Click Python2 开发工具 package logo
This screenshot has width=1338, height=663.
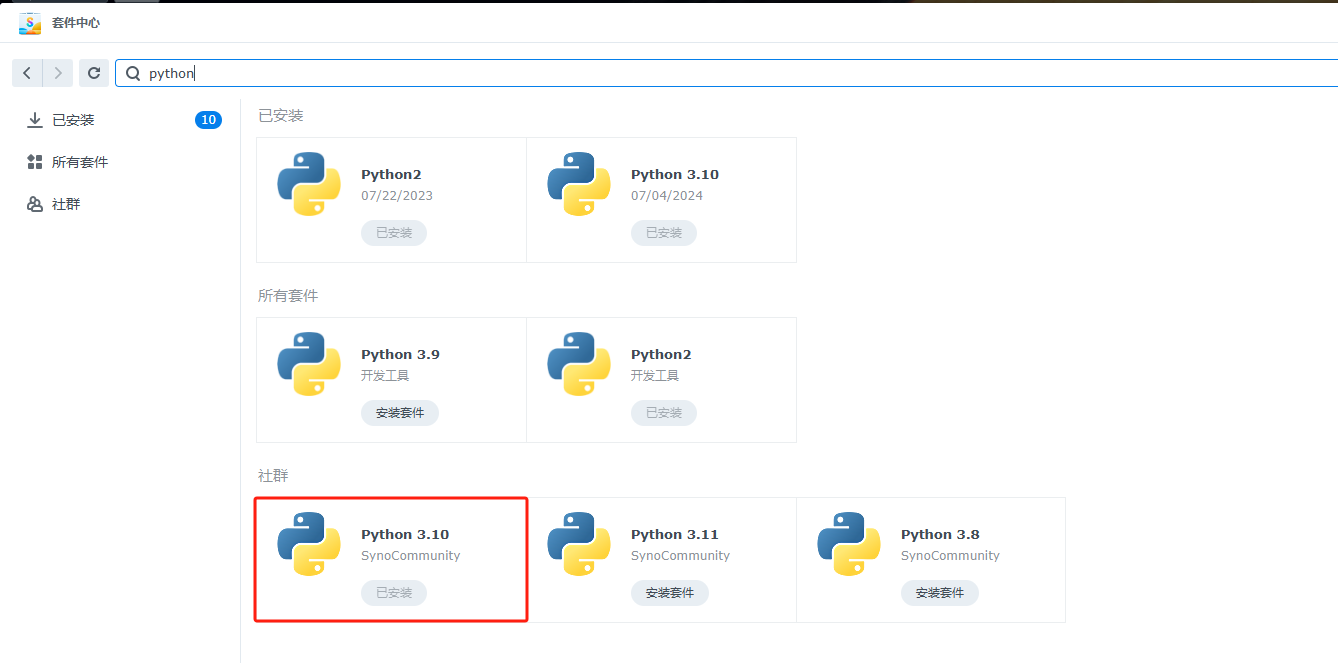[579, 364]
